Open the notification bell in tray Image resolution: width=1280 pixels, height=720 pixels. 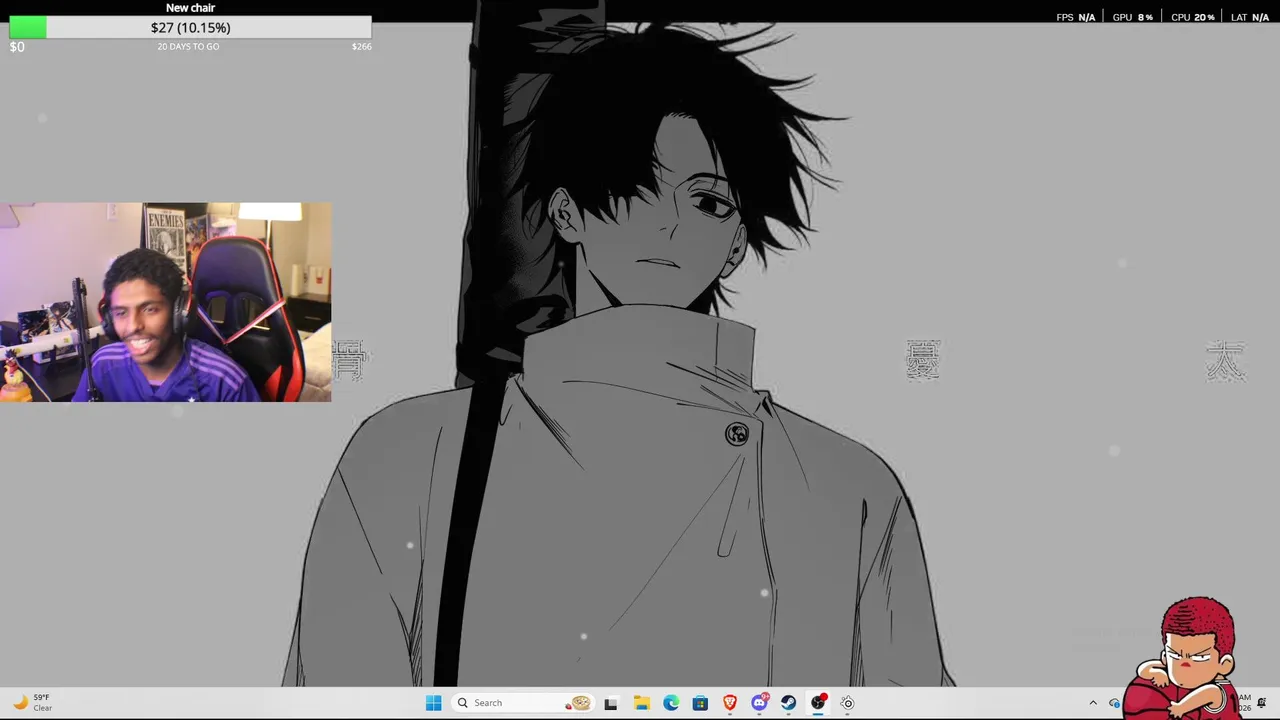coord(1262,703)
